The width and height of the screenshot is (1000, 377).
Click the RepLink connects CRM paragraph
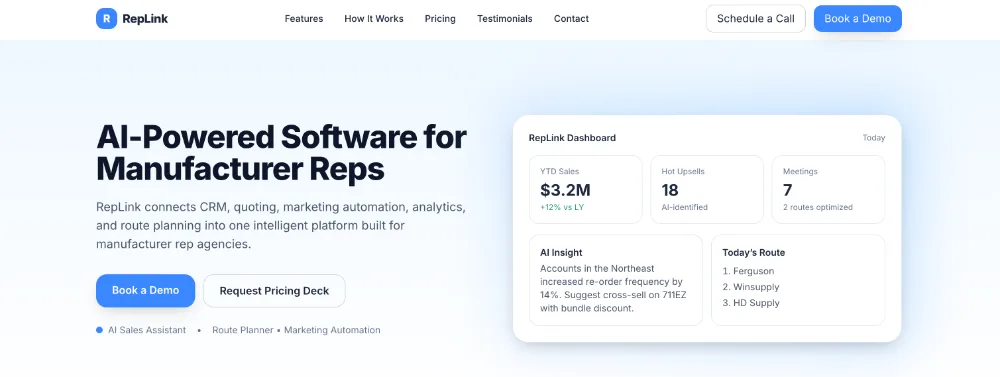(x=281, y=226)
